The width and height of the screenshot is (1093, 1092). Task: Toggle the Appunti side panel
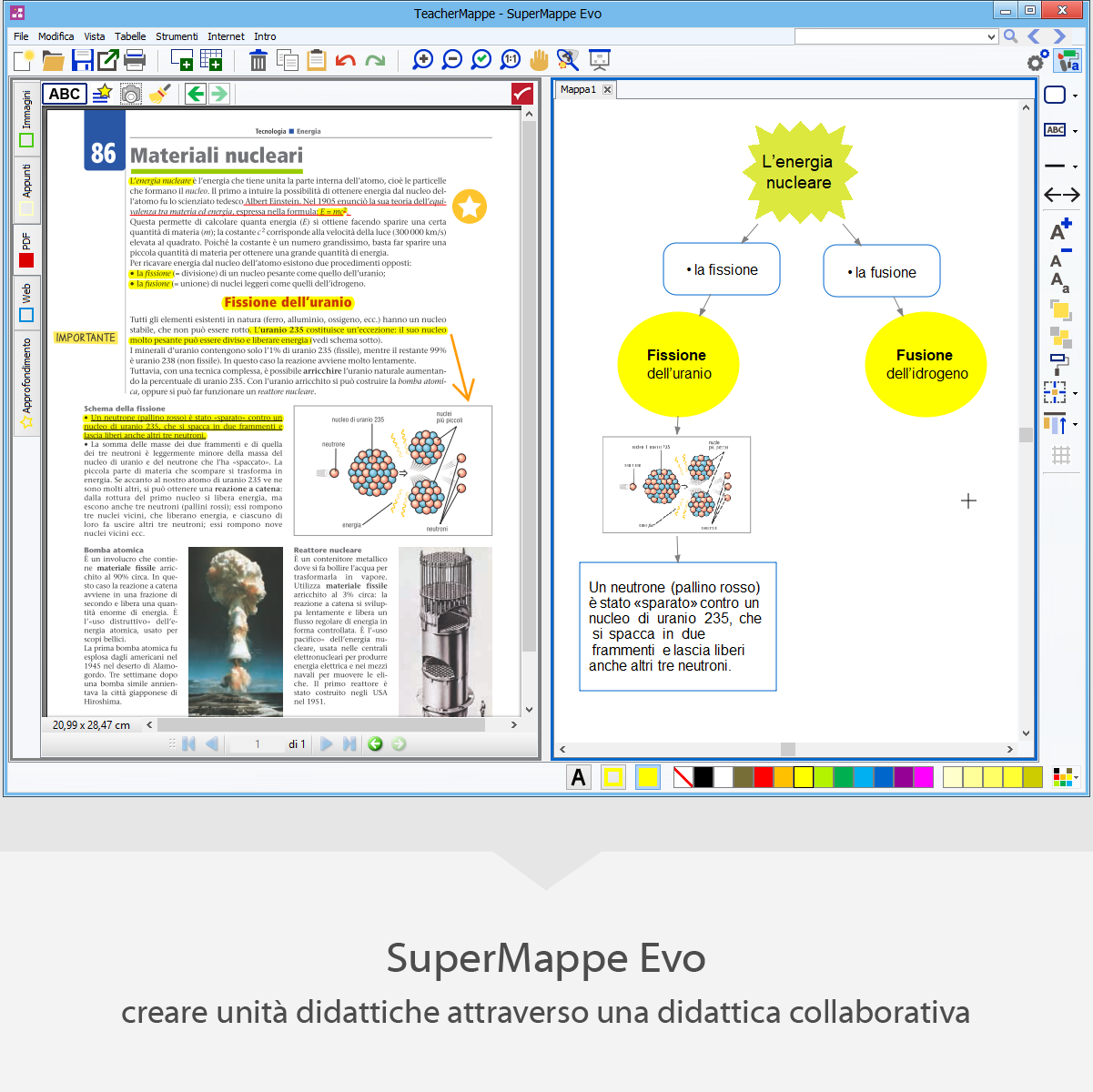coord(26,189)
